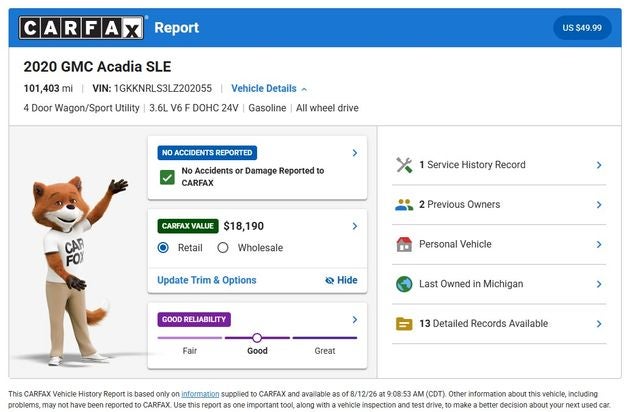This screenshot has width=640, height=412.
Task: Open 2 Previous Owners chevron
Action: (x=599, y=205)
